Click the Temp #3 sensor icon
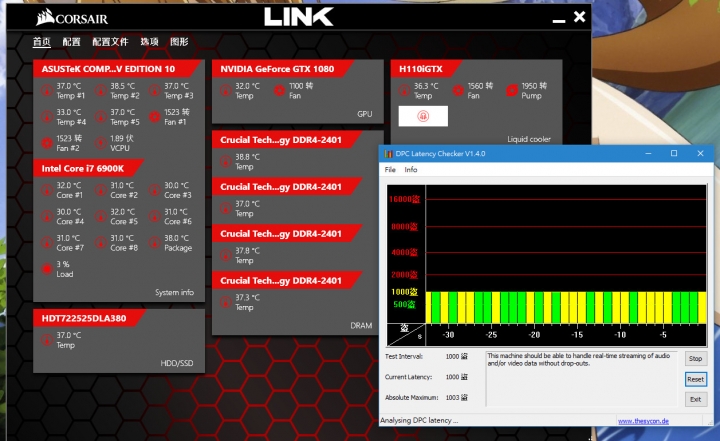The image size is (720, 441). coord(155,90)
